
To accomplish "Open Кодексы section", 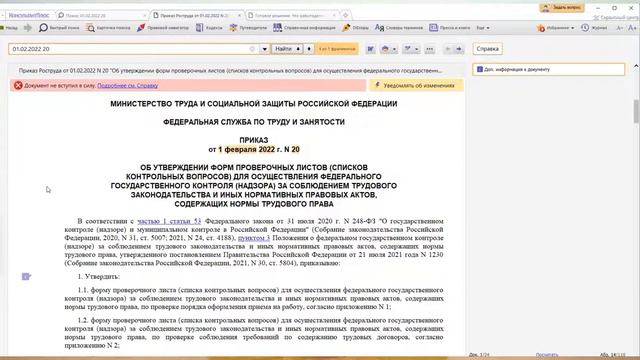I will click(209, 28).
